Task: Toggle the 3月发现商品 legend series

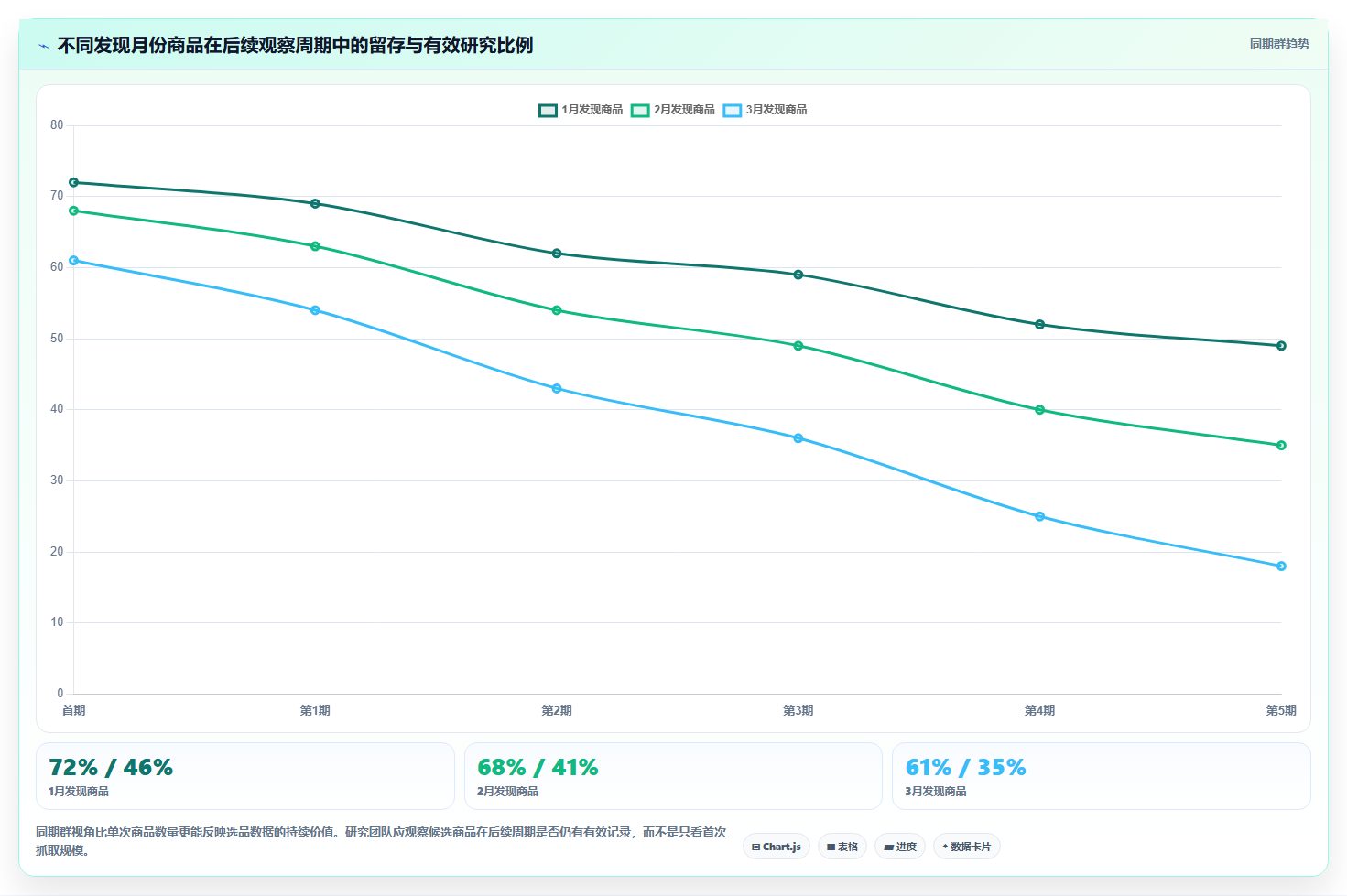Action: (766, 110)
